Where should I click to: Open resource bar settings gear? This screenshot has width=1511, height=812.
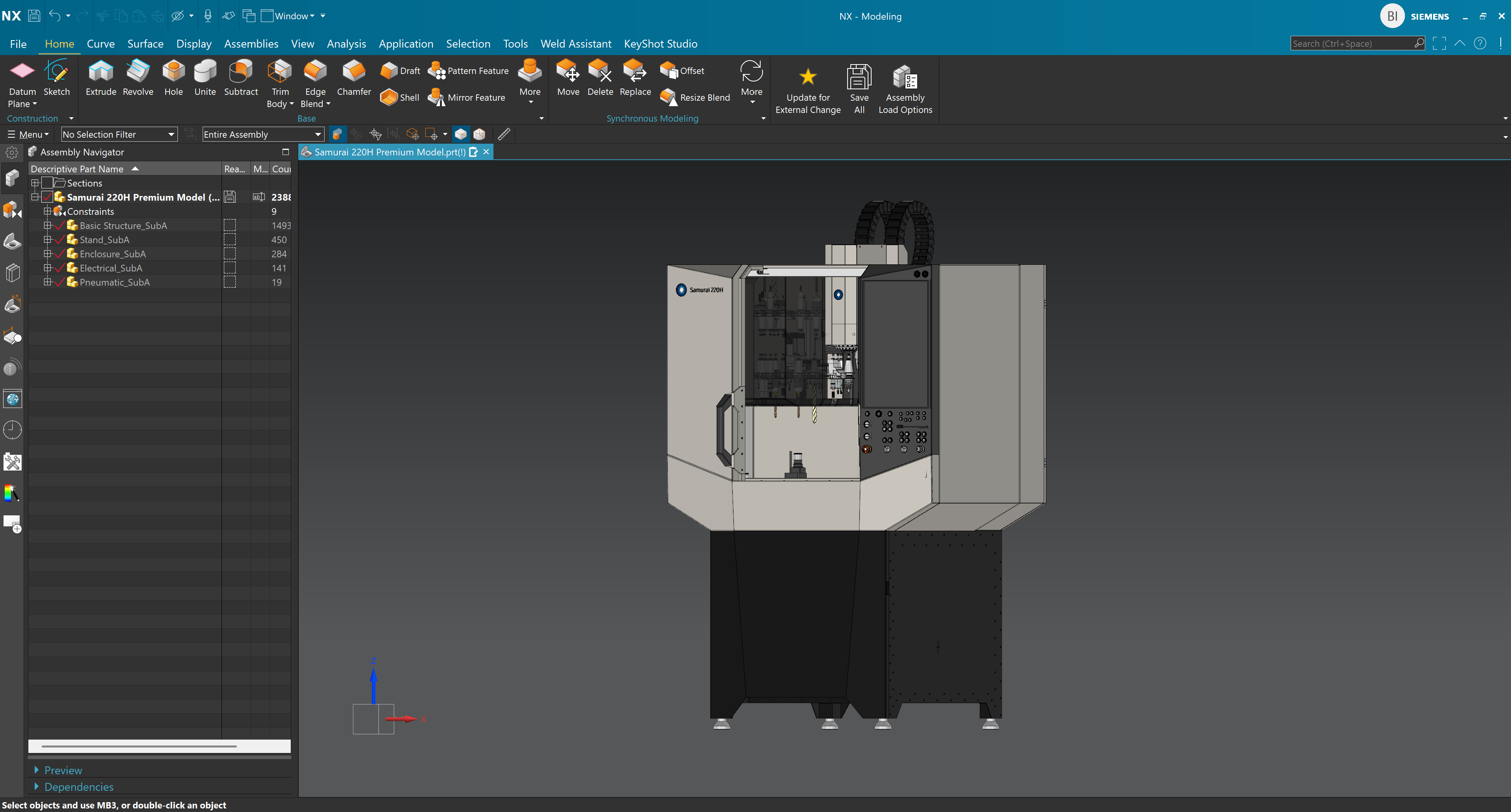[x=12, y=152]
